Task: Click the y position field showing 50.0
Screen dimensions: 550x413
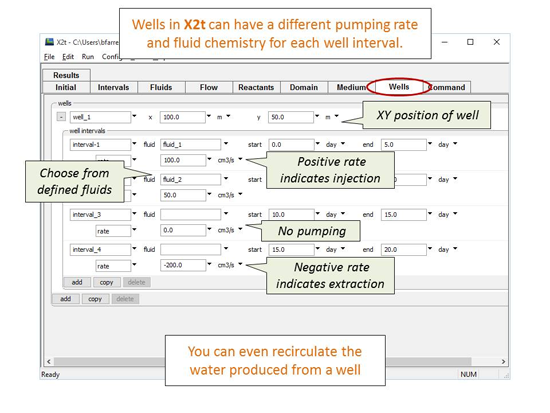Action: pyautogui.click(x=291, y=117)
